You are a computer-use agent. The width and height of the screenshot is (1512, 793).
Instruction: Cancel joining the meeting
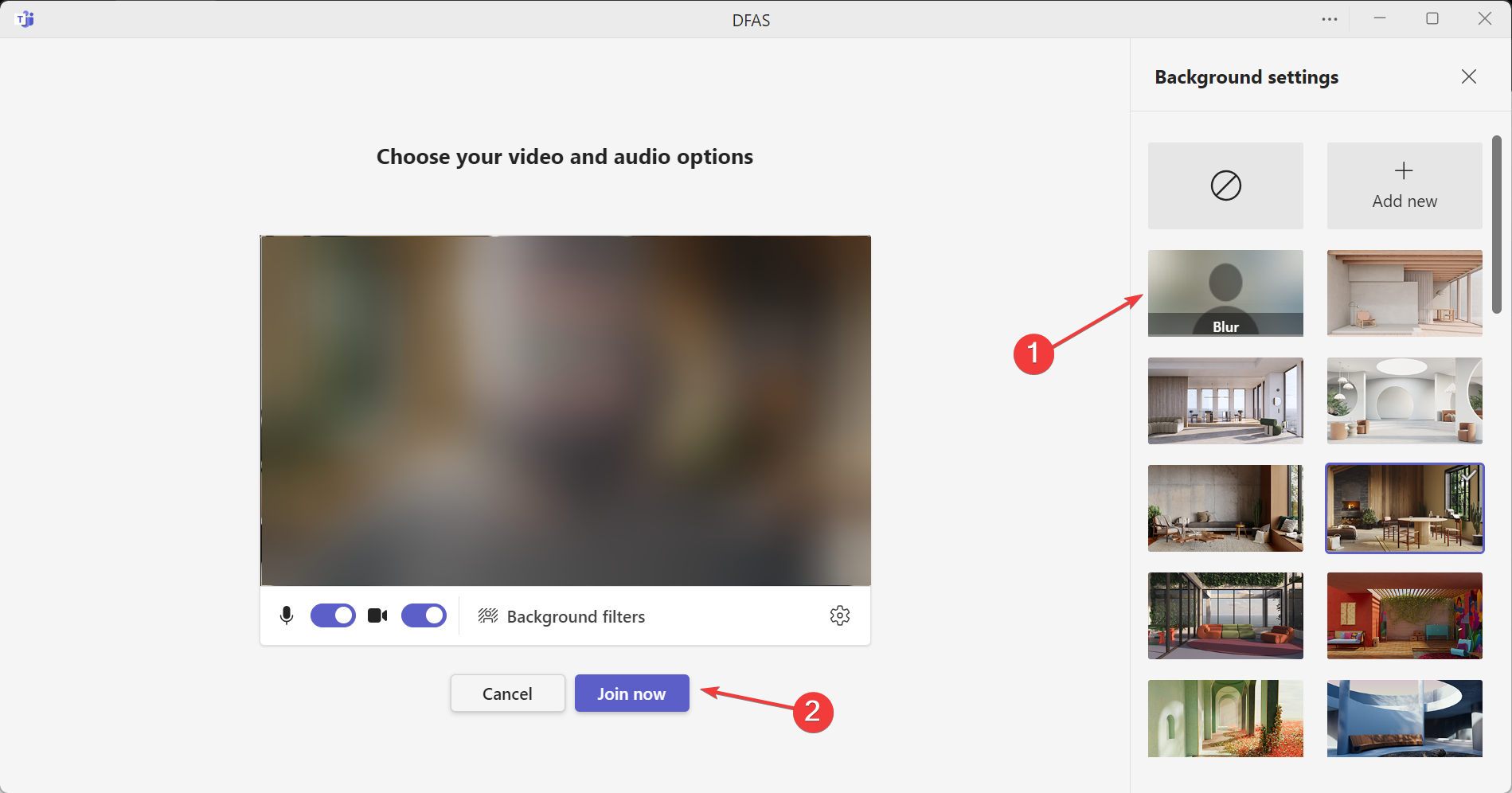(507, 693)
